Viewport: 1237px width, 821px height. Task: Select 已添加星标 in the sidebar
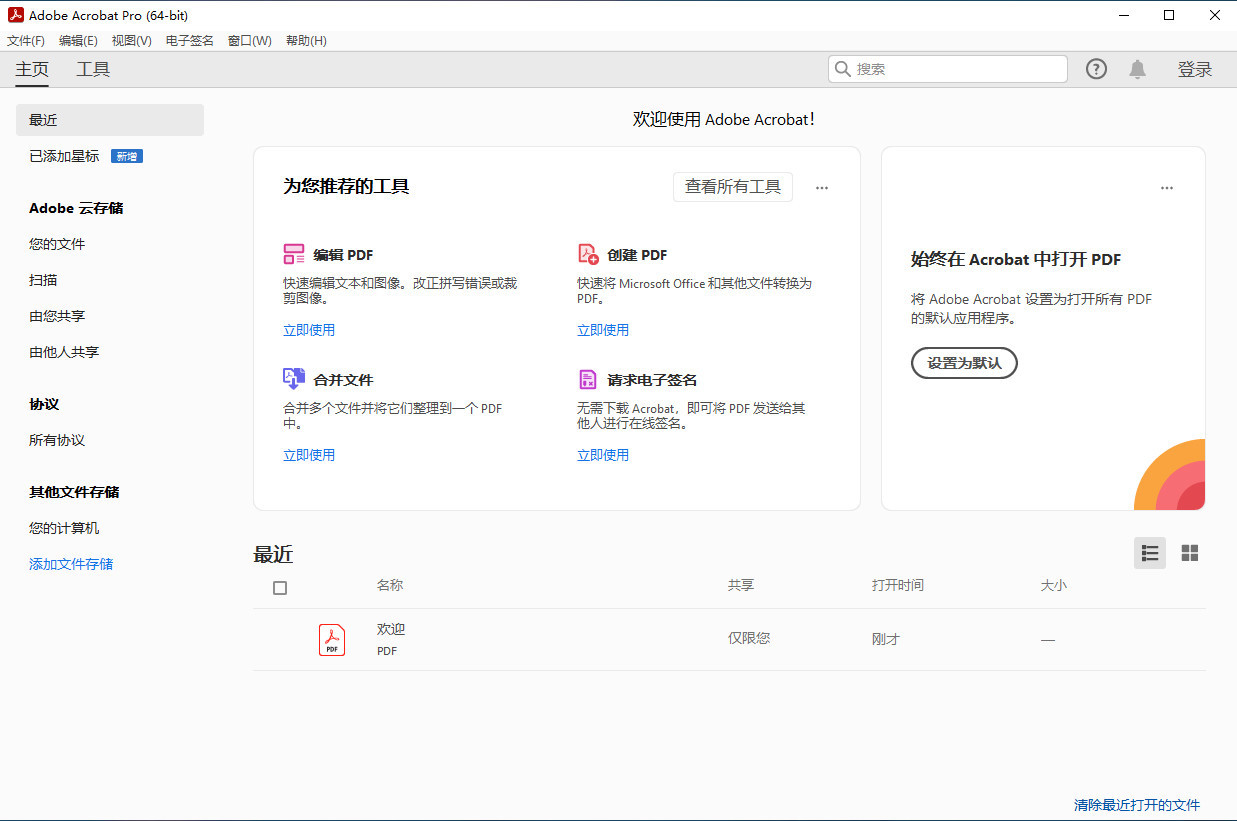[63, 155]
